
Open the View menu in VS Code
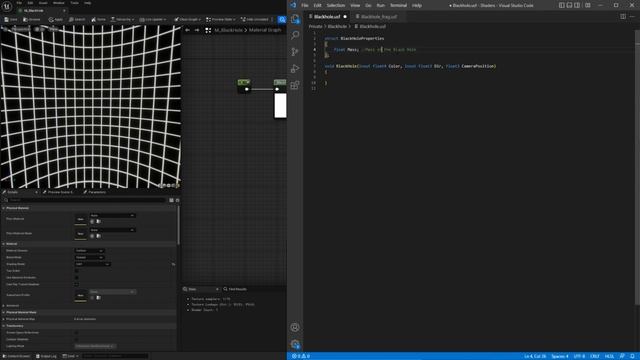[x=356, y=5]
